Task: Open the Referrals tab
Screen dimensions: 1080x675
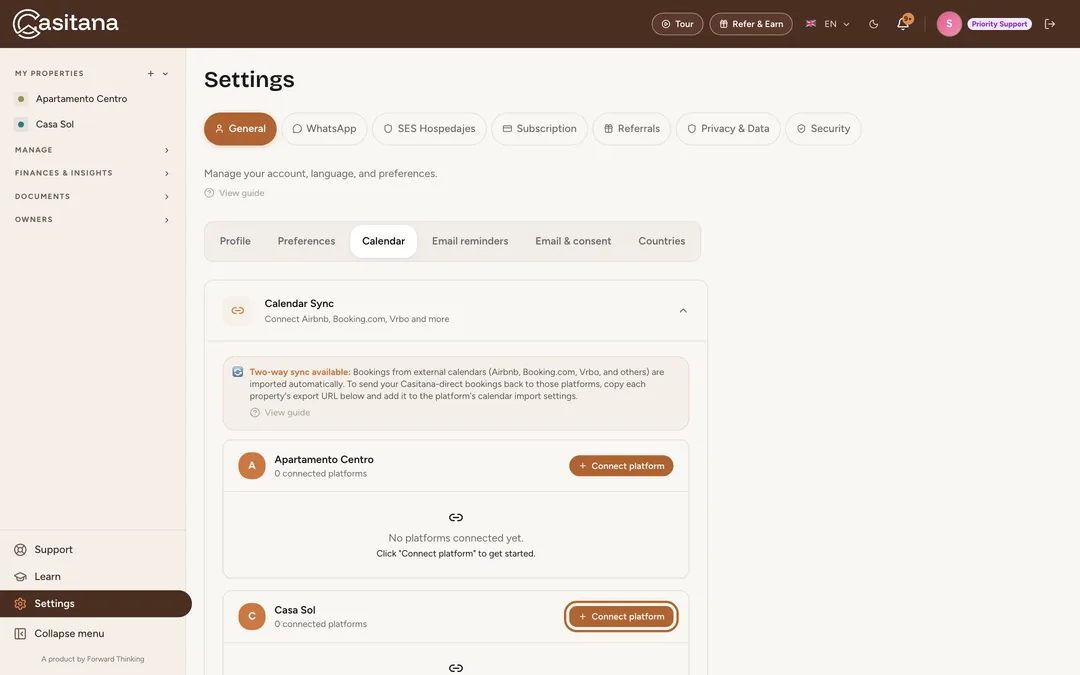Action: click(632, 129)
